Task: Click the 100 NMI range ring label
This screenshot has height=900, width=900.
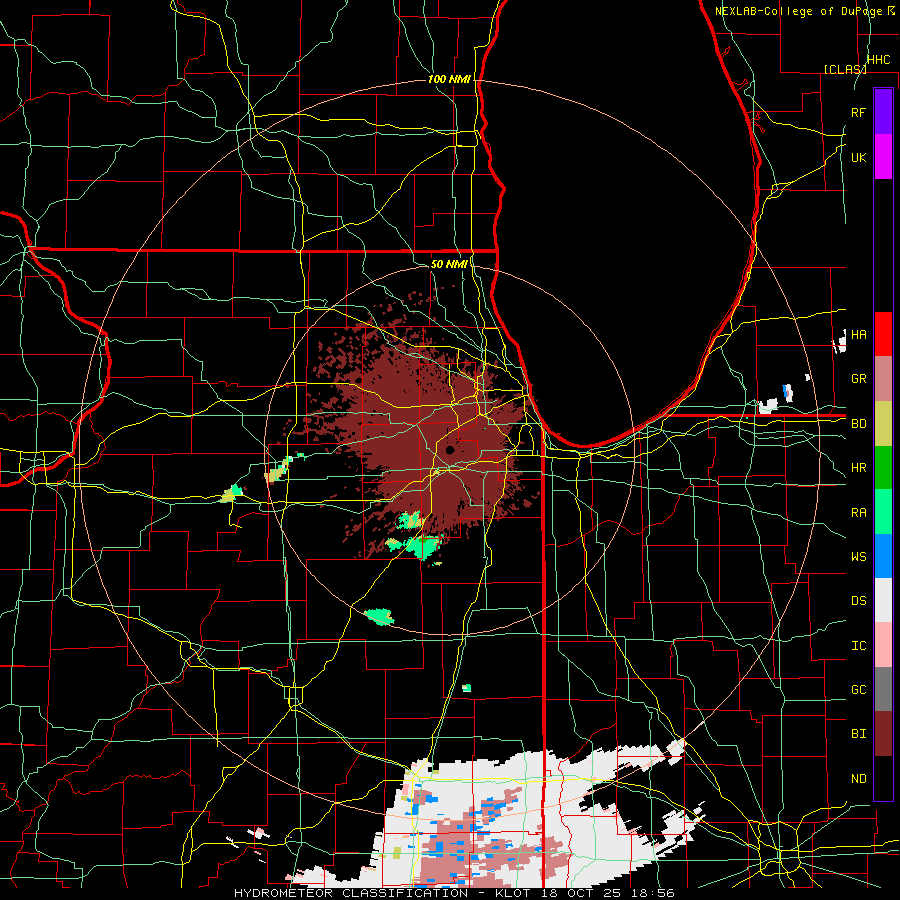Action: pyautogui.click(x=449, y=79)
